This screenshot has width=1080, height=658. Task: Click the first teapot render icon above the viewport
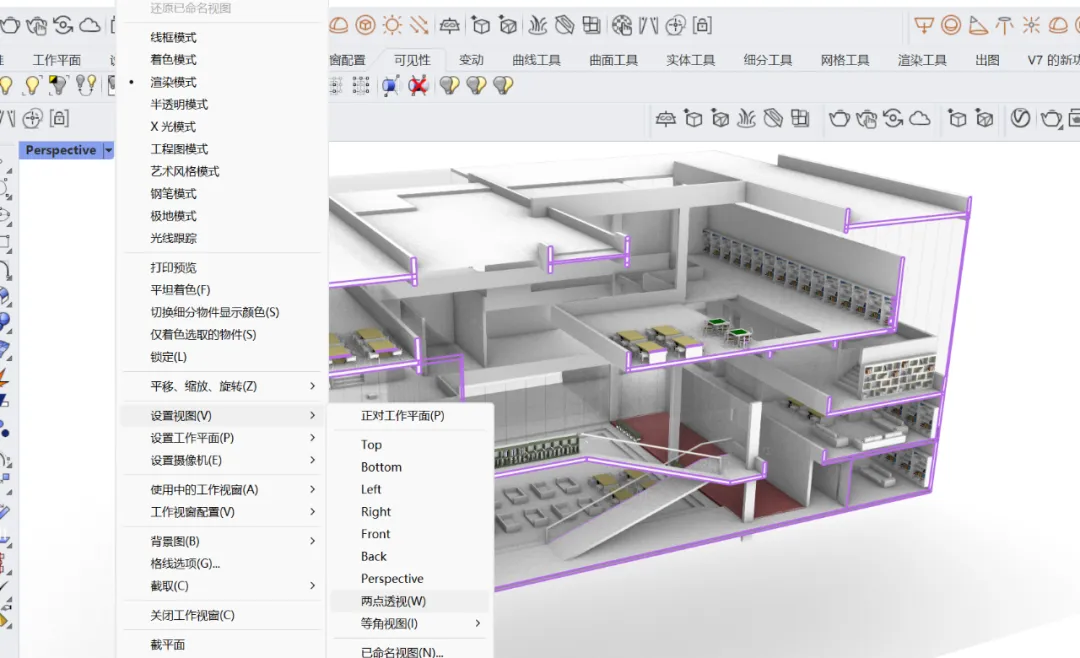[839, 119]
